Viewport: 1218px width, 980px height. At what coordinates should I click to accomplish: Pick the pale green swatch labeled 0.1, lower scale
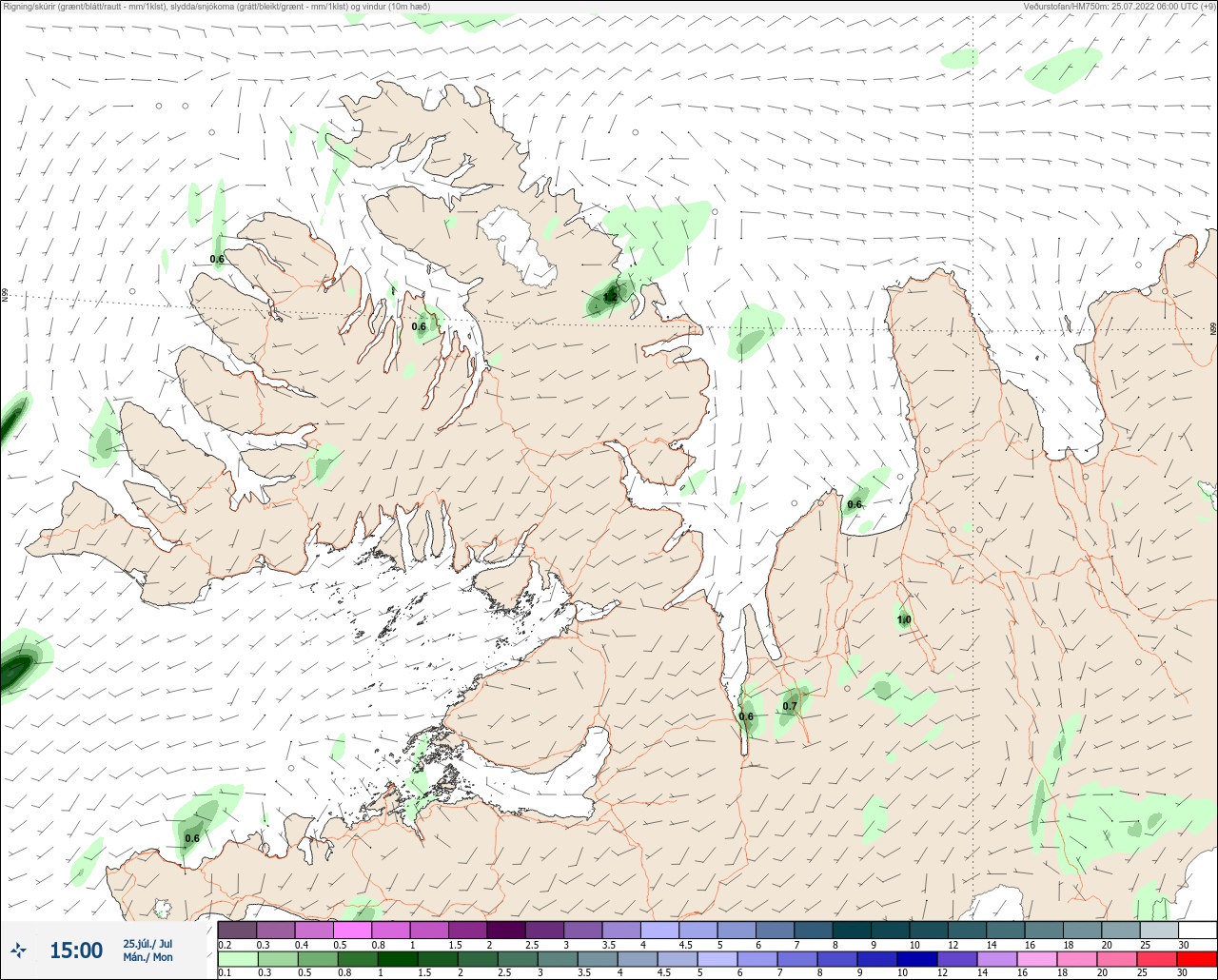pos(237,958)
